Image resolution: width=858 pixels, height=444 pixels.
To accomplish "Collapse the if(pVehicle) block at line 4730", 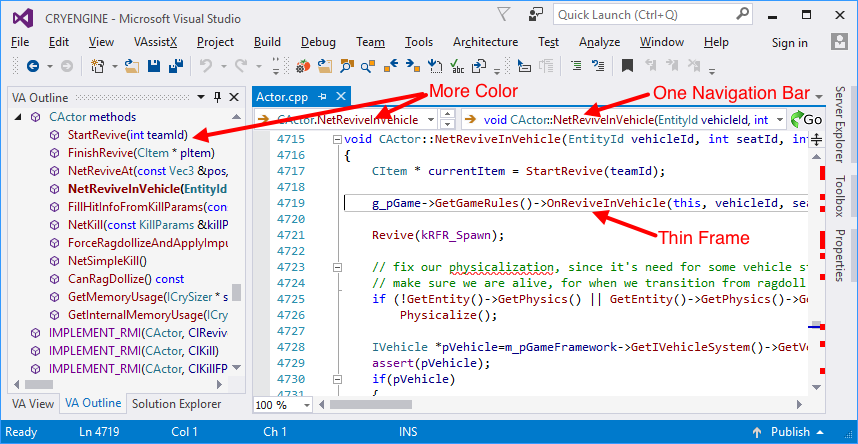I will coord(337,379).
